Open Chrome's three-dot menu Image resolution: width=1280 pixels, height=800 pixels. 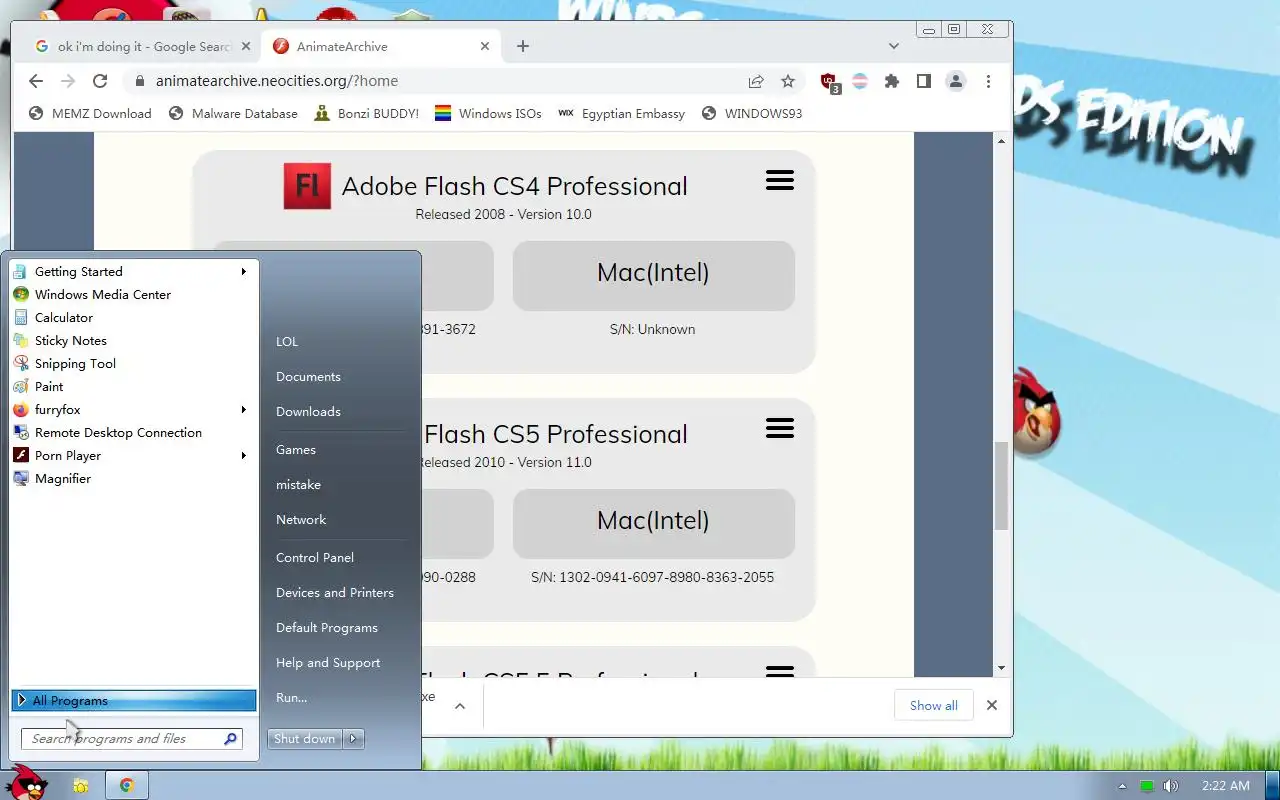coord(988,81)
